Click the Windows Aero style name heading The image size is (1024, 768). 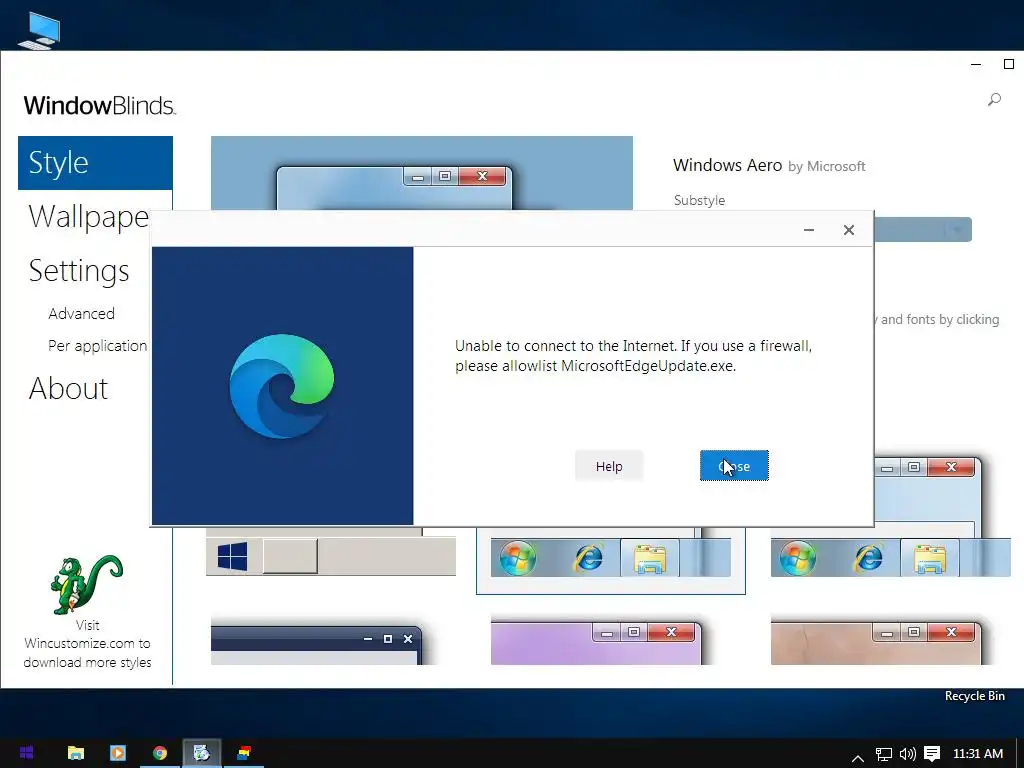[728, 165]
